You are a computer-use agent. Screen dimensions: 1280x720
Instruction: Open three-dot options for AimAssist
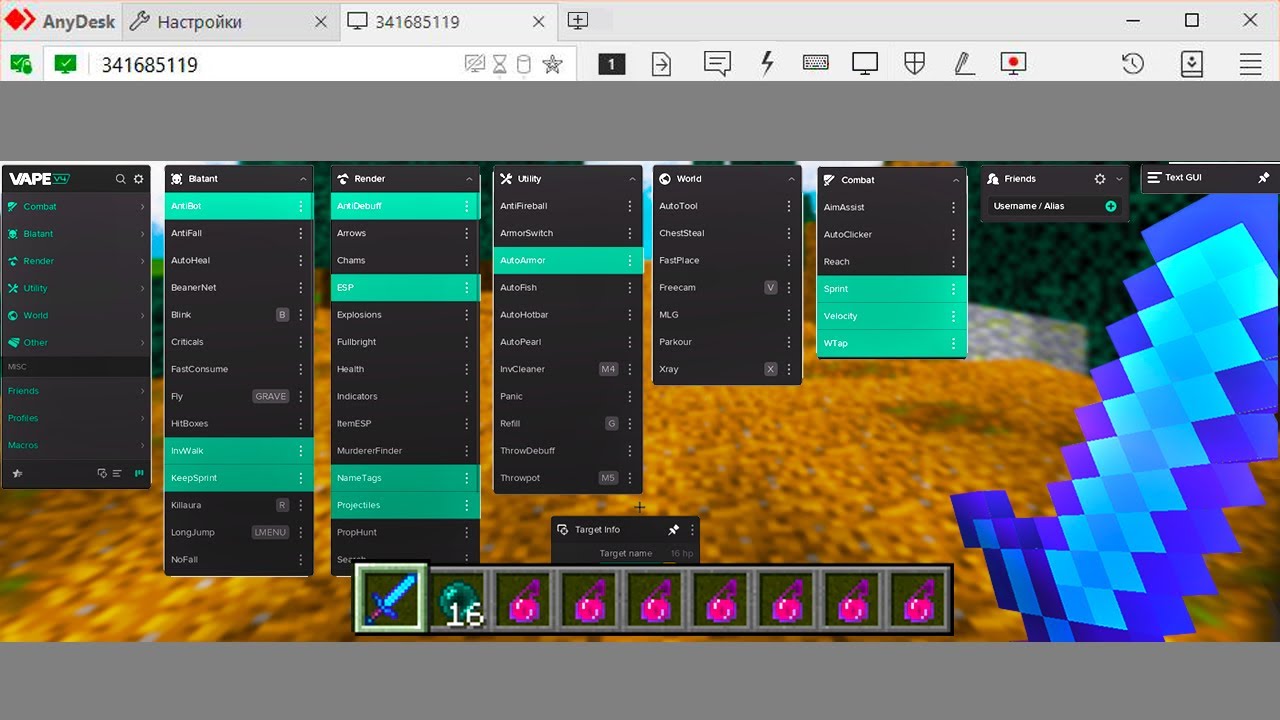point(953,208)
